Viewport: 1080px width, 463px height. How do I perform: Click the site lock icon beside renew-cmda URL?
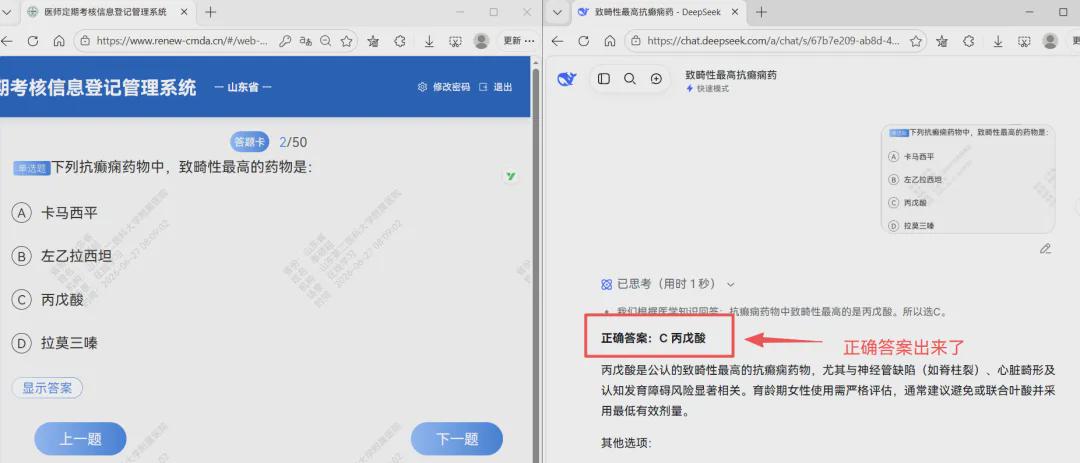[85, 41]
